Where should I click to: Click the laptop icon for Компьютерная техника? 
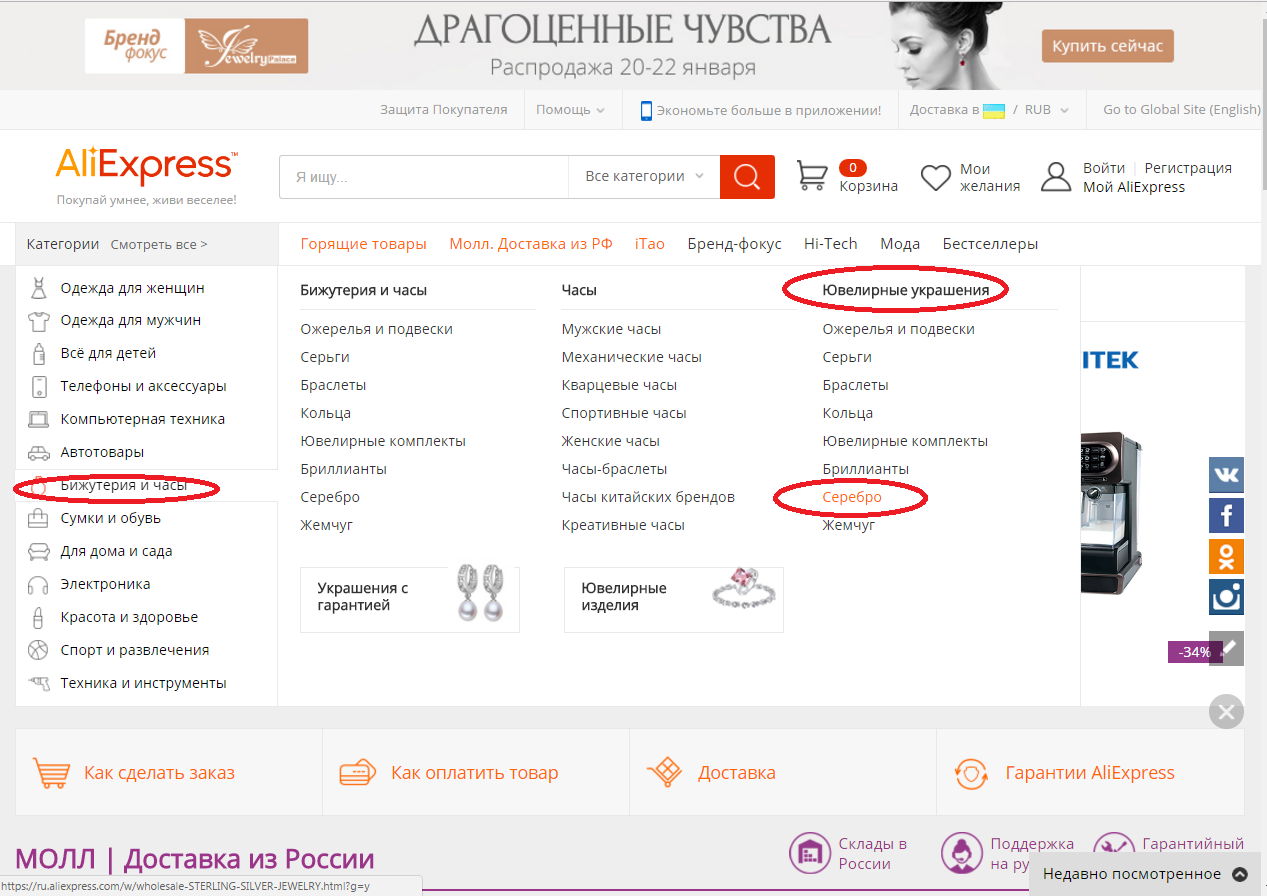[x=39, y=420]
